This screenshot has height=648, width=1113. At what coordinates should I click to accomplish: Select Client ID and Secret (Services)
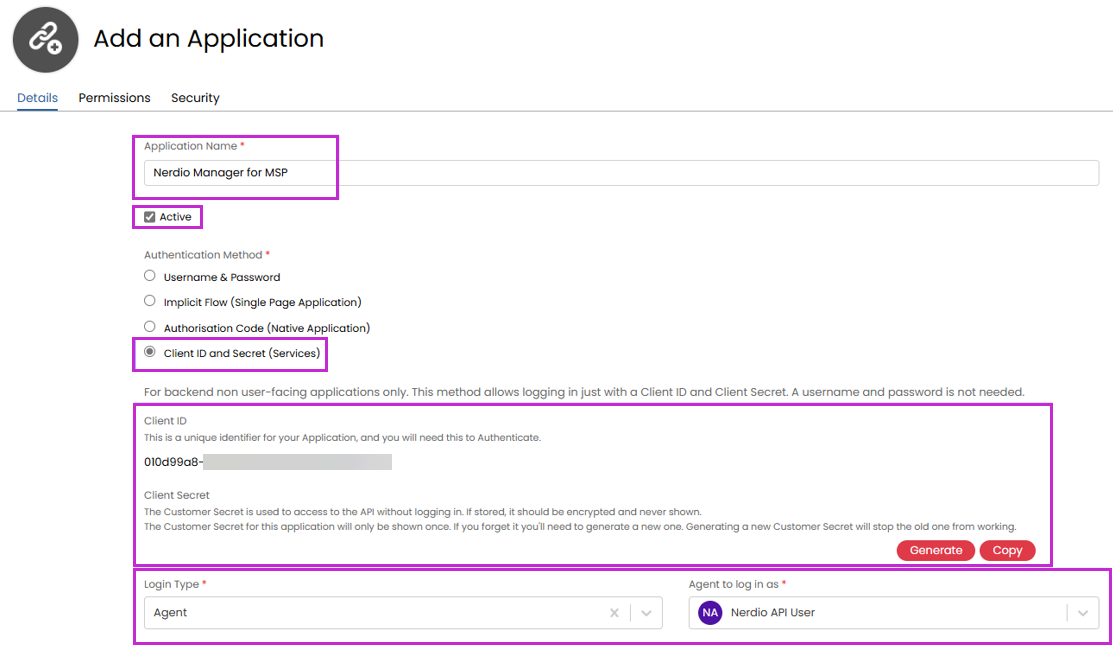coord(150,352)
